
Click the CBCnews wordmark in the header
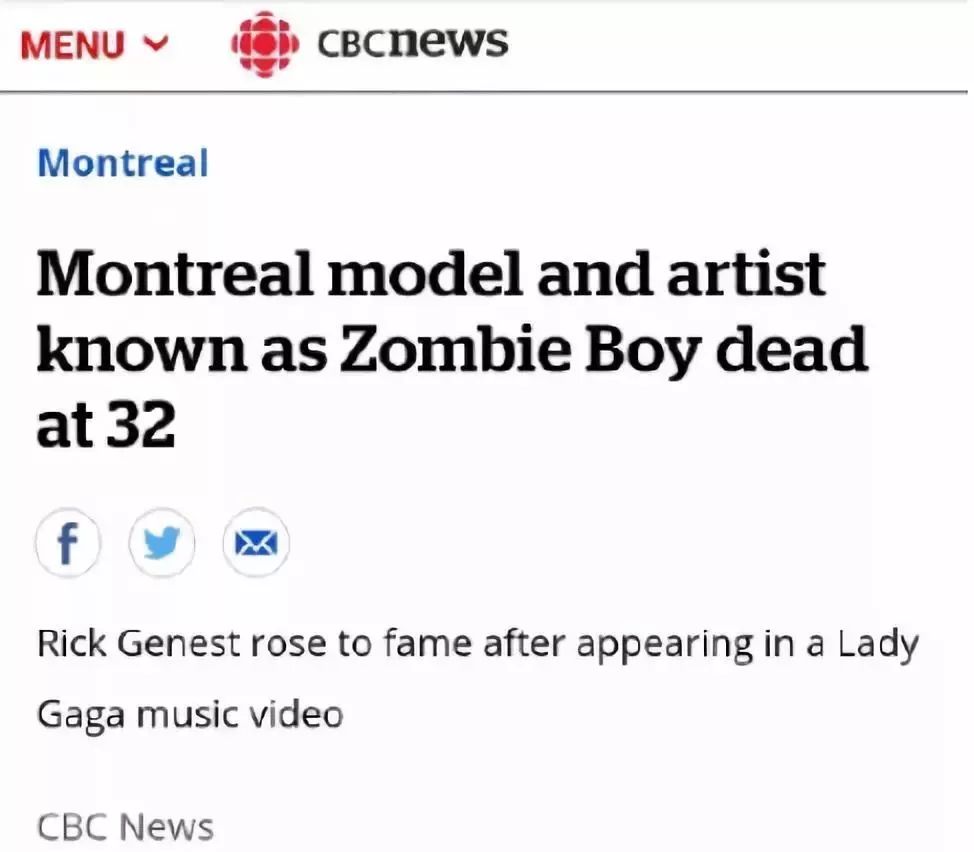click(412, 42)
